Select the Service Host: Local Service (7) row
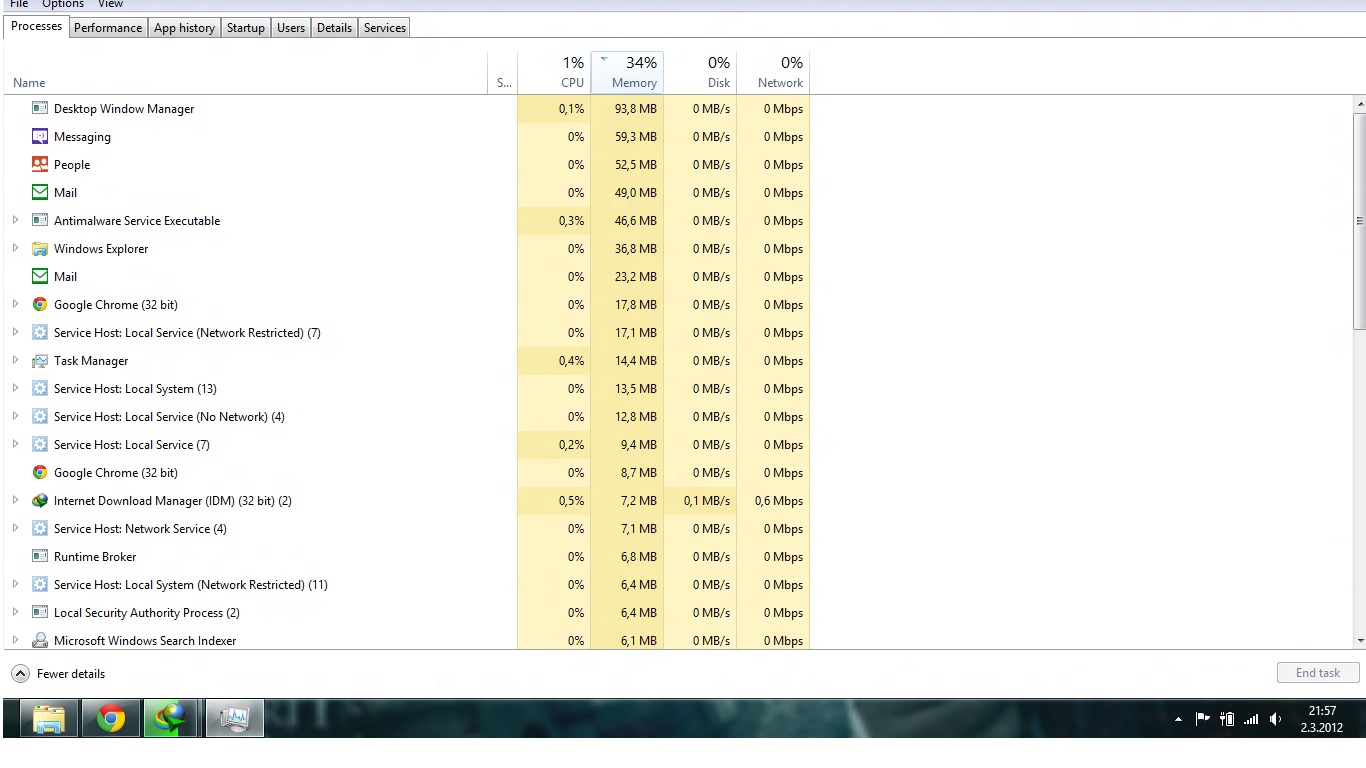This screenshot has height=768, width=1366. pos(408,444)
